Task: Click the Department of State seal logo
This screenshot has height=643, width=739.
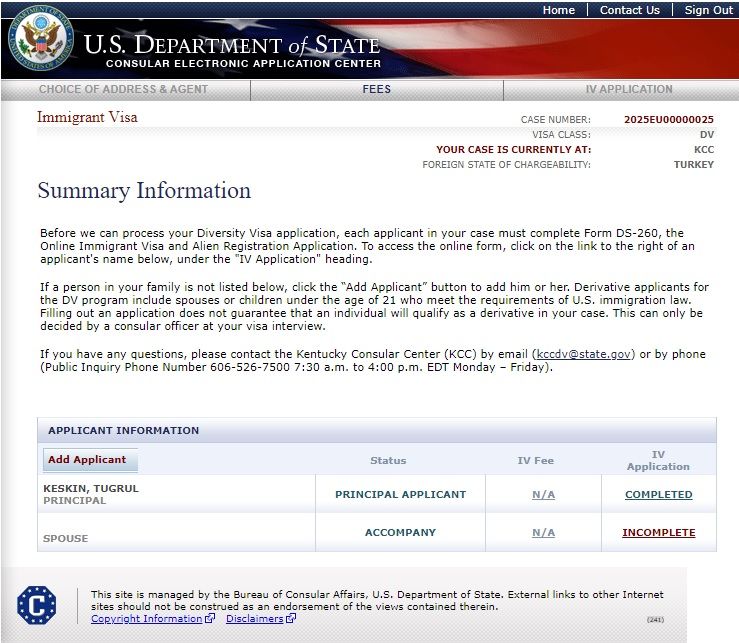Action: point(41,40)
